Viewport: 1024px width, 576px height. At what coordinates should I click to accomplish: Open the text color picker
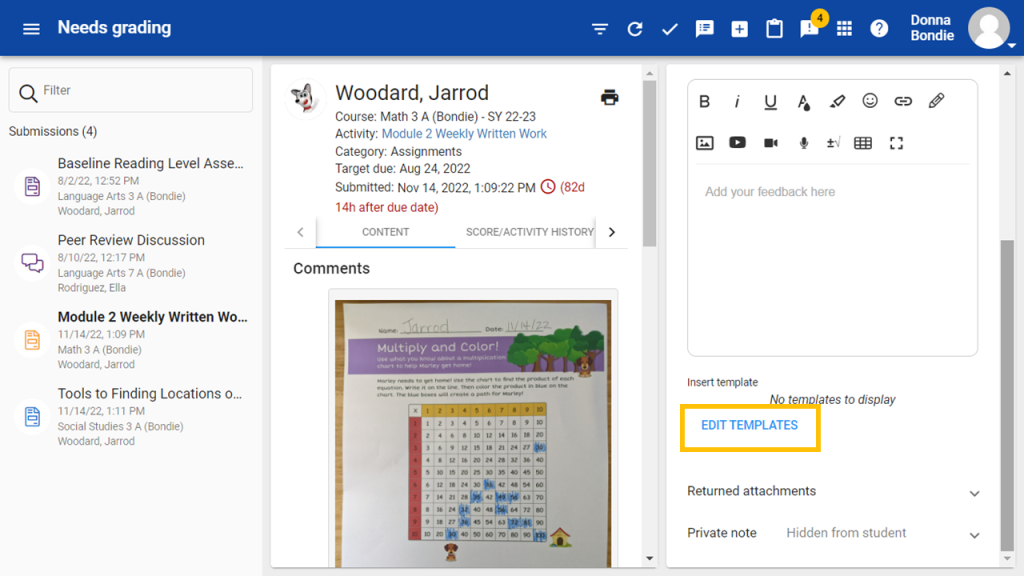pyautogui.click(x=803, y=101)
